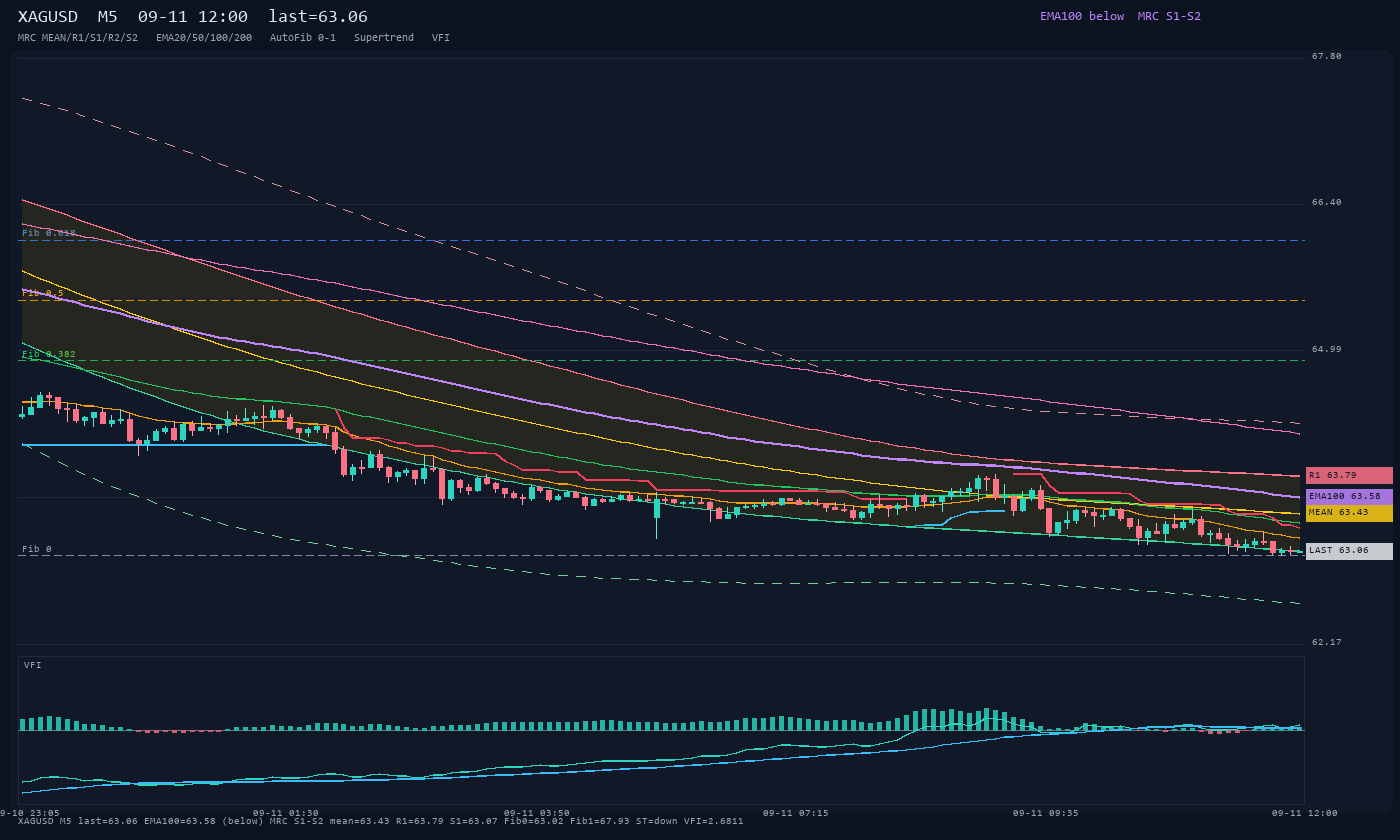Select the "Fib 0.382" level label
This screenshot has width=1400, height=840.
(x=49, y=354)
